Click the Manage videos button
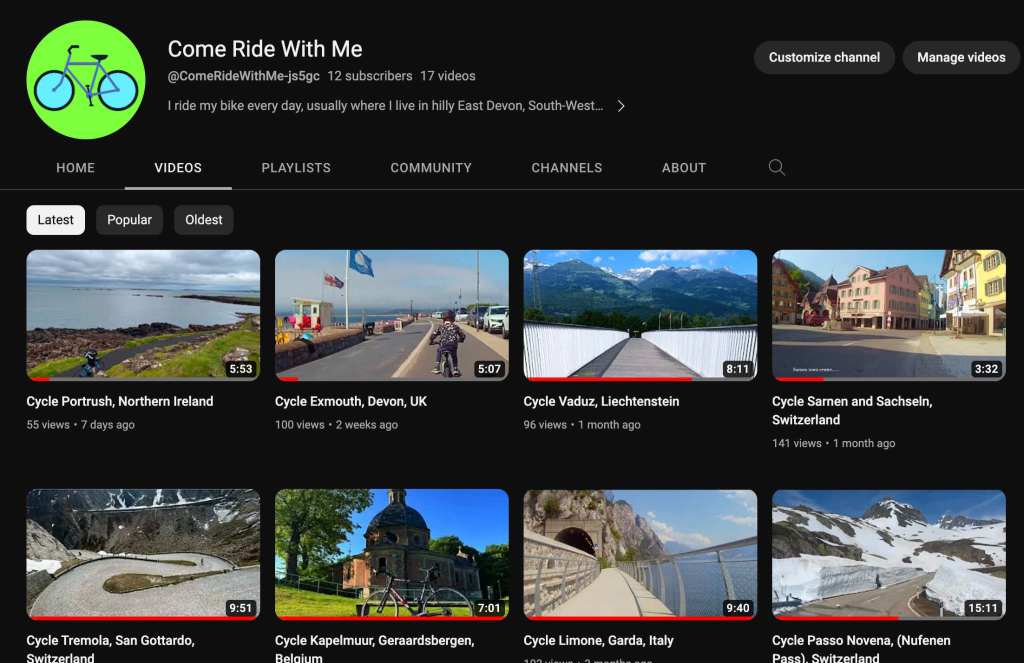This screenshot has height=663, width=1024. pyautogui.click(x=961, y=58)
